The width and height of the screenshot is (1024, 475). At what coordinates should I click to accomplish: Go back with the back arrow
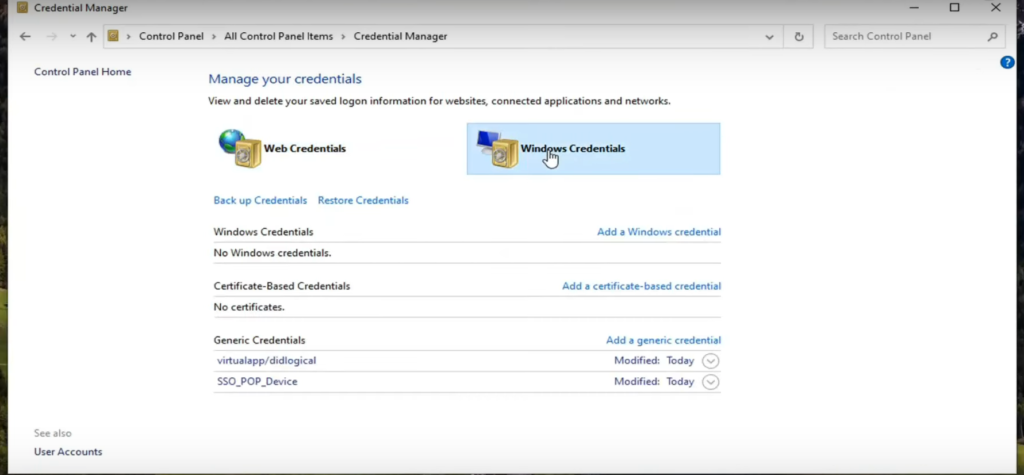click(25, 37)
